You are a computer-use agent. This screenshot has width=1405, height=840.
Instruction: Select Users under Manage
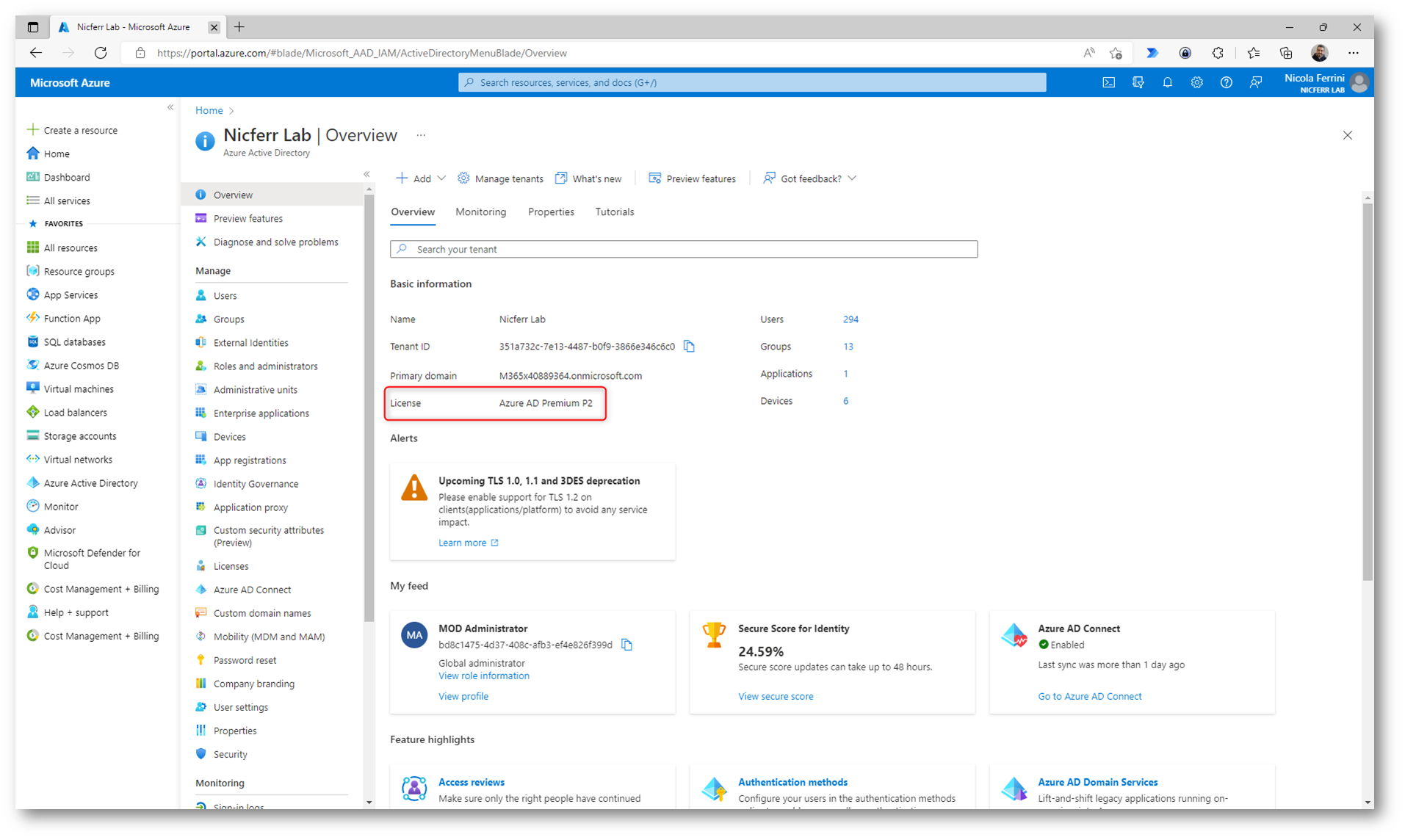[x=225, y=296]
